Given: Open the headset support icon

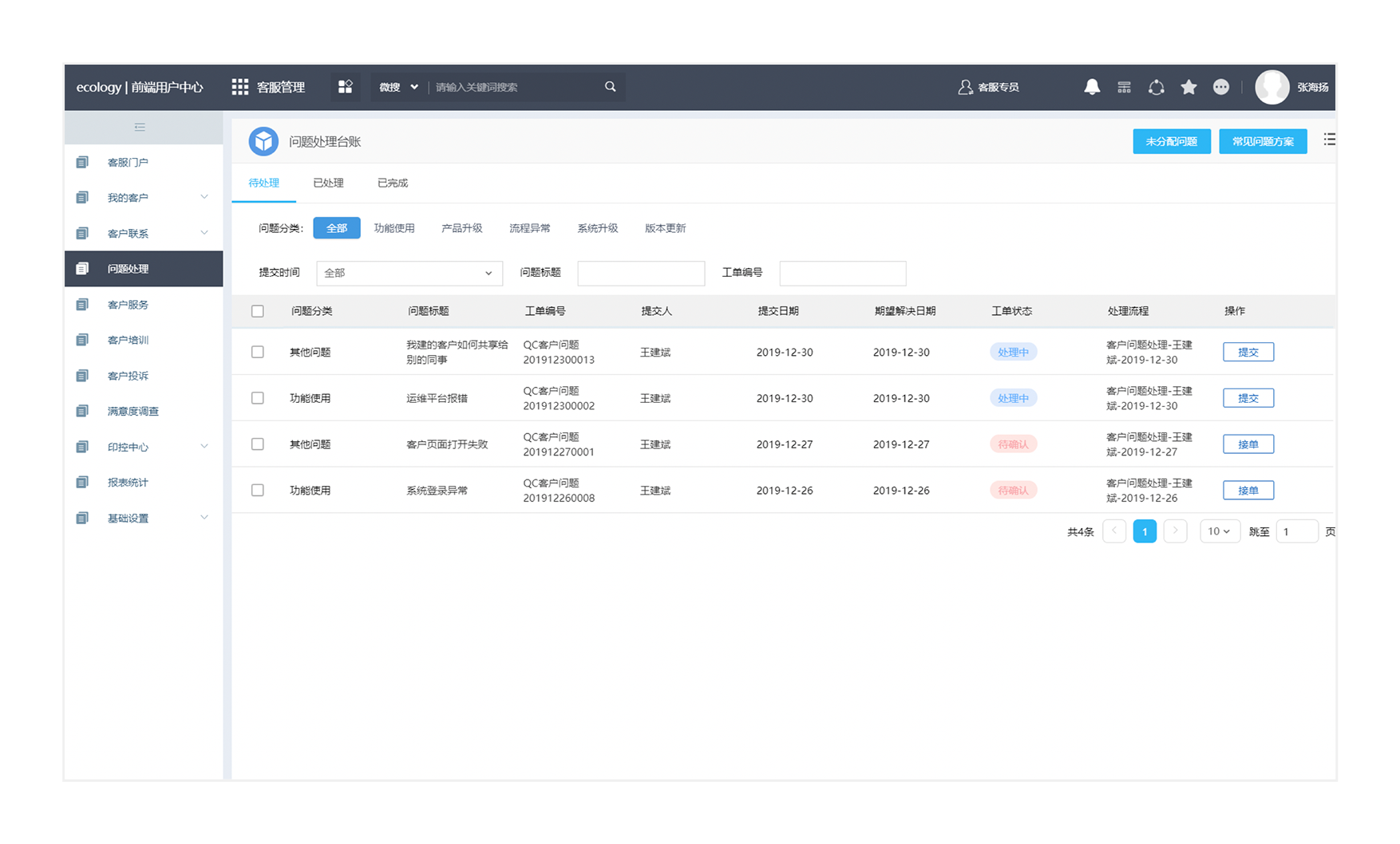Looking at the screenshot, I should [x=1156, y=87].
